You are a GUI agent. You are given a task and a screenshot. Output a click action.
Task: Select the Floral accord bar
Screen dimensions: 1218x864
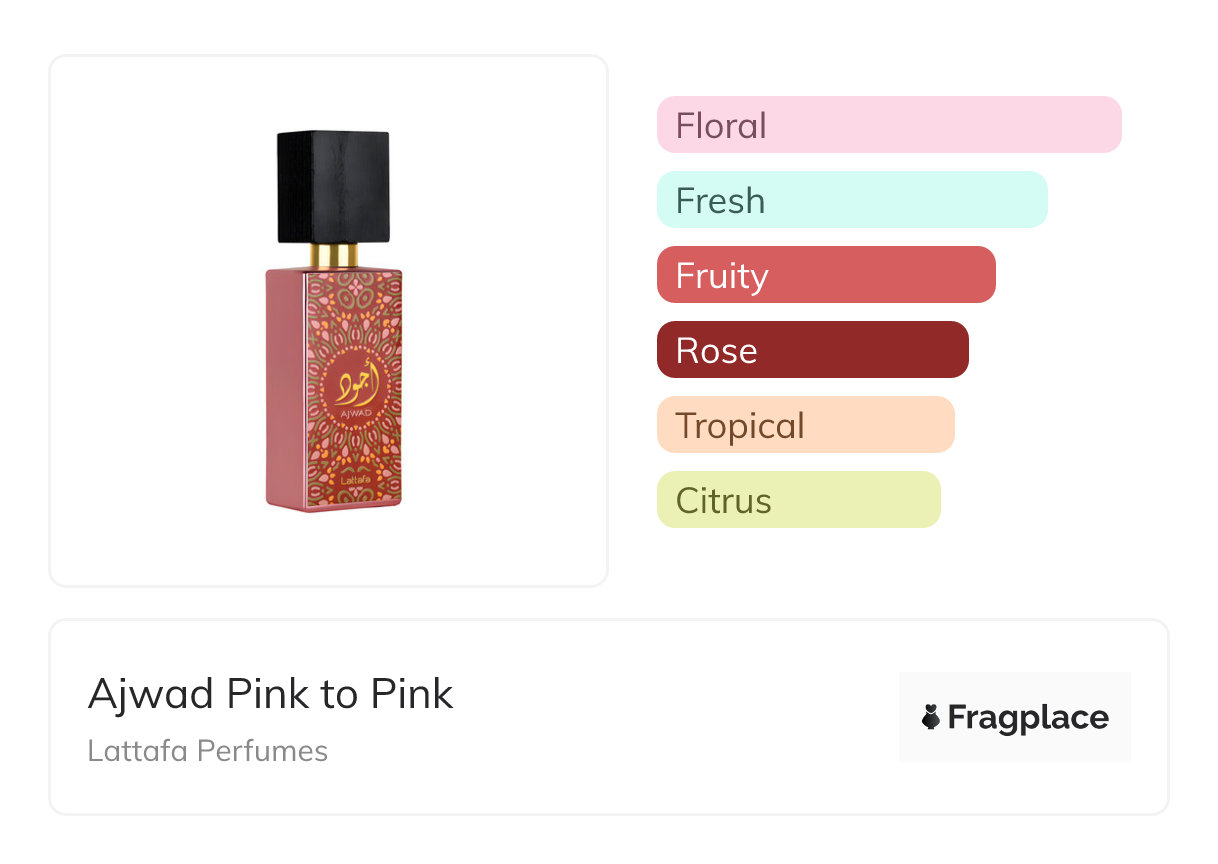[x=888, y=125]
